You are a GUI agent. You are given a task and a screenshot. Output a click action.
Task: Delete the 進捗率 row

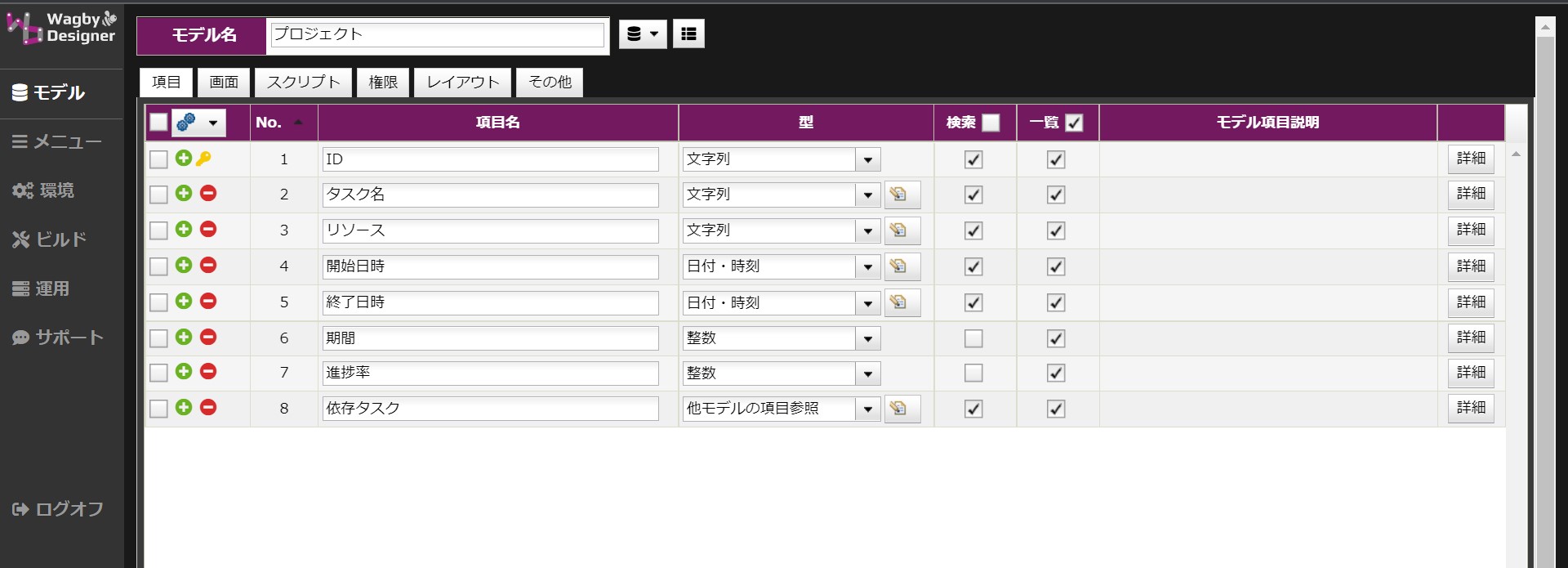(x=208, y=371)
